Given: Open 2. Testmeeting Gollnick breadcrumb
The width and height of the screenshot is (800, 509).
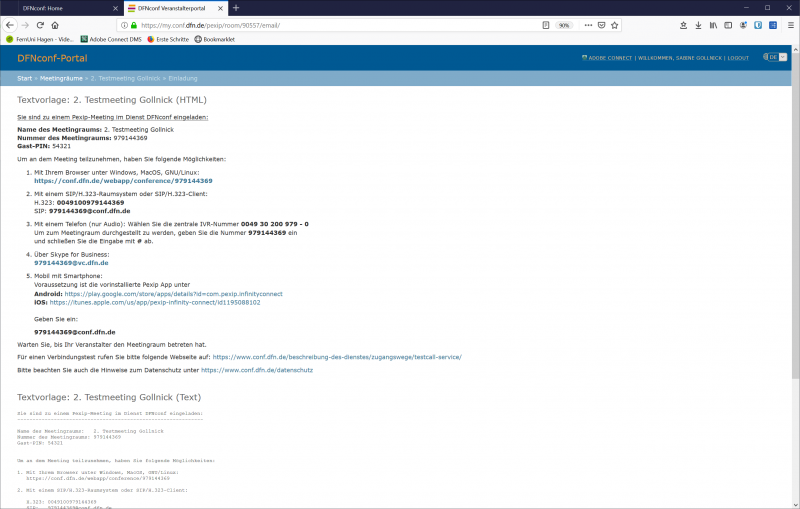Looking at the screenshot, I should point(126,79).
